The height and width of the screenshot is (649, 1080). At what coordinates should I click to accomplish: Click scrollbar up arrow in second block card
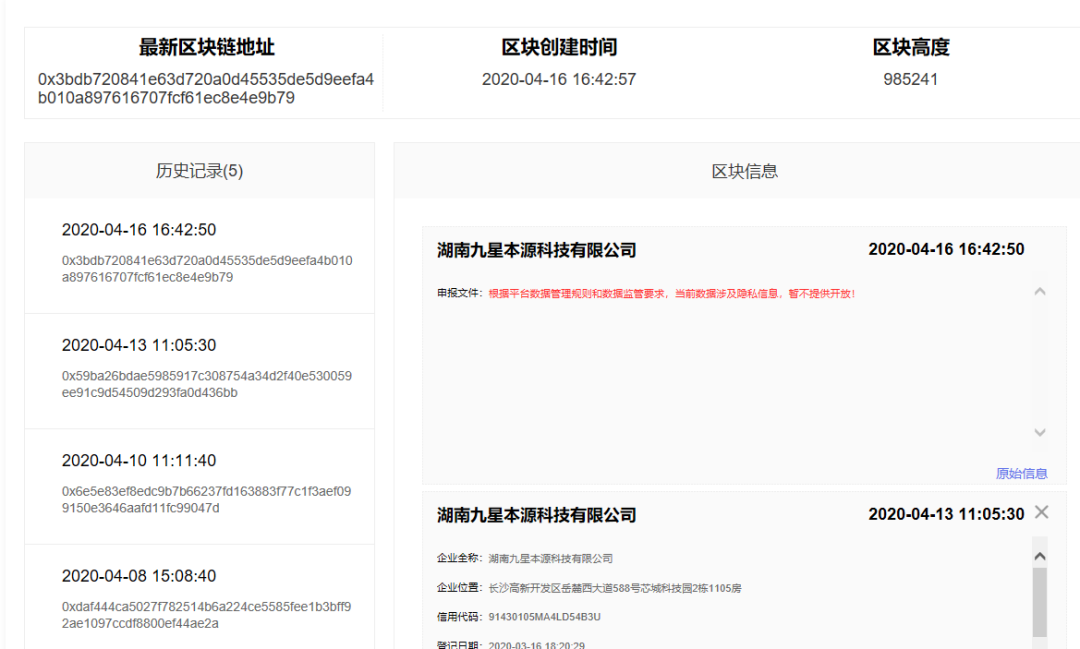[x=1040, y=555]
